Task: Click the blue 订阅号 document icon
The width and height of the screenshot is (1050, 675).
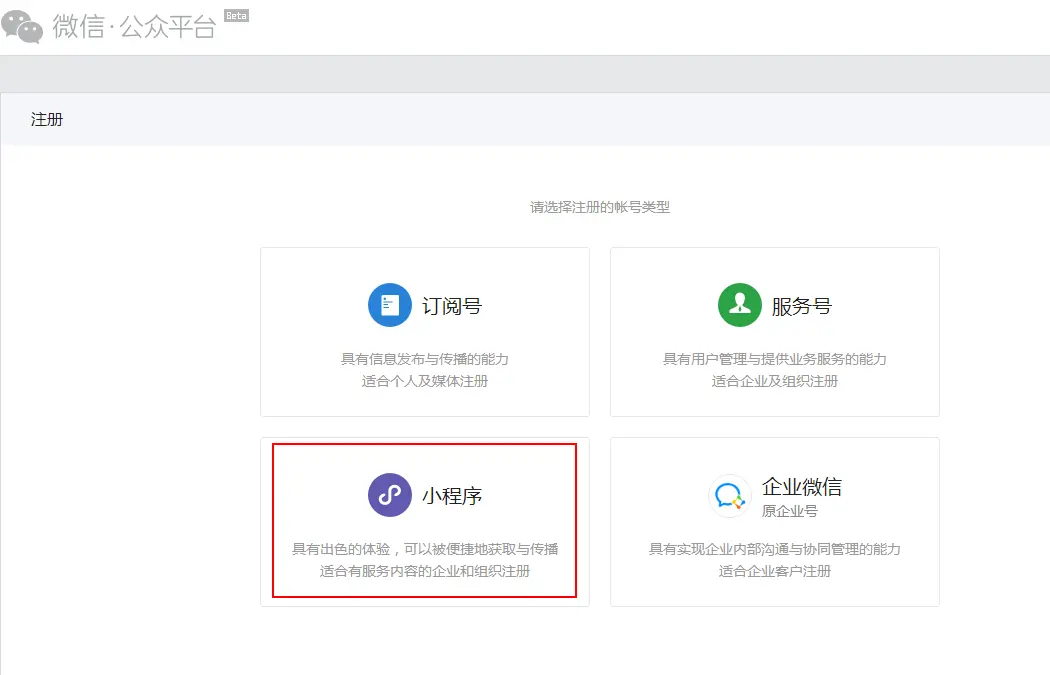Action: [x=390, y=305]
